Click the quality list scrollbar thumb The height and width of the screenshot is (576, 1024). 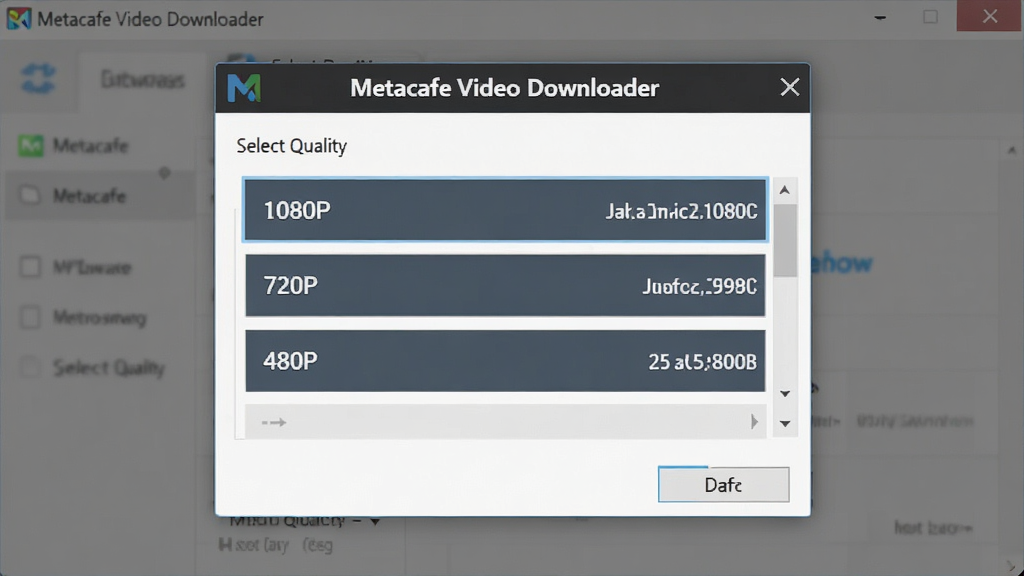point(784,240)
